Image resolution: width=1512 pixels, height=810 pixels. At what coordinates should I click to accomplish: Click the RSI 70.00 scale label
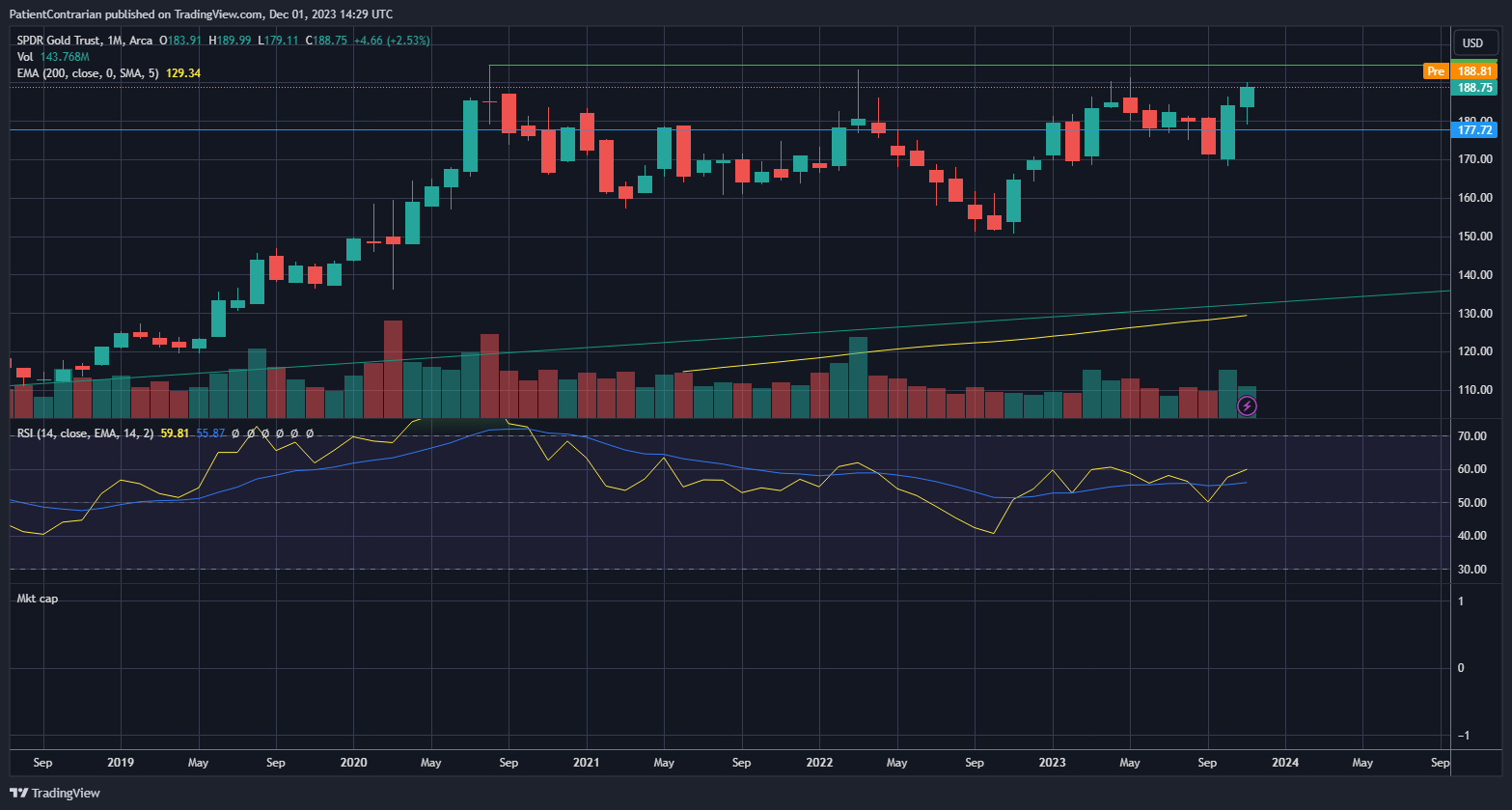click(x=1471, y=436)
